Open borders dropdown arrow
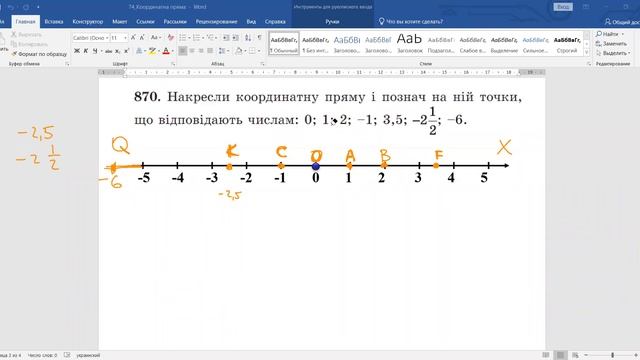Screen dimensions: 640x360 (259, 51)
